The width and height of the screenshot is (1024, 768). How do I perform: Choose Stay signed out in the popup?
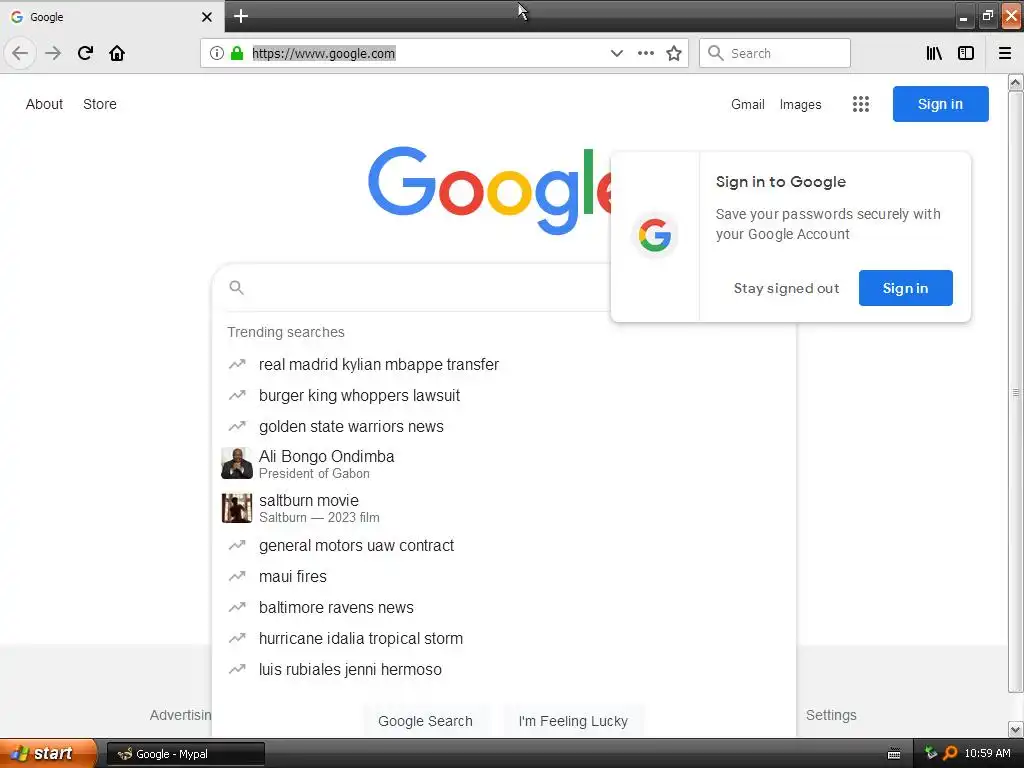[786, 288]
